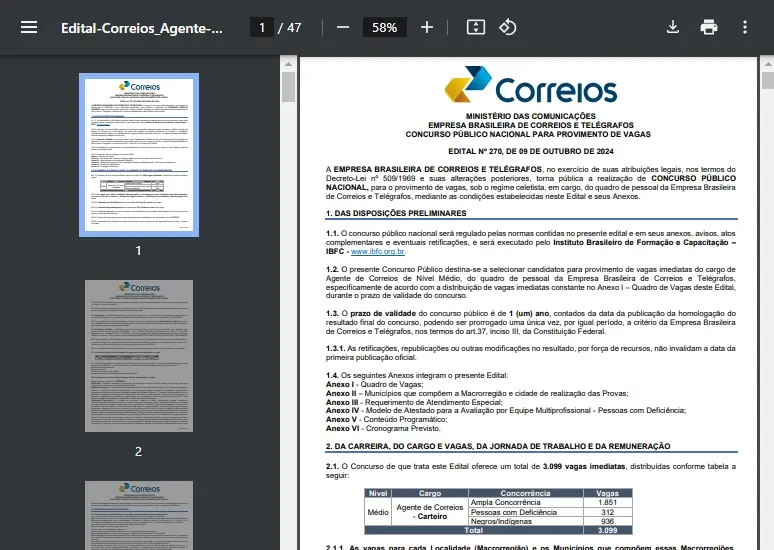Click the zoom in plus icon
The width and height of the screenshot is (774, 550).
(x=427, y=27)
